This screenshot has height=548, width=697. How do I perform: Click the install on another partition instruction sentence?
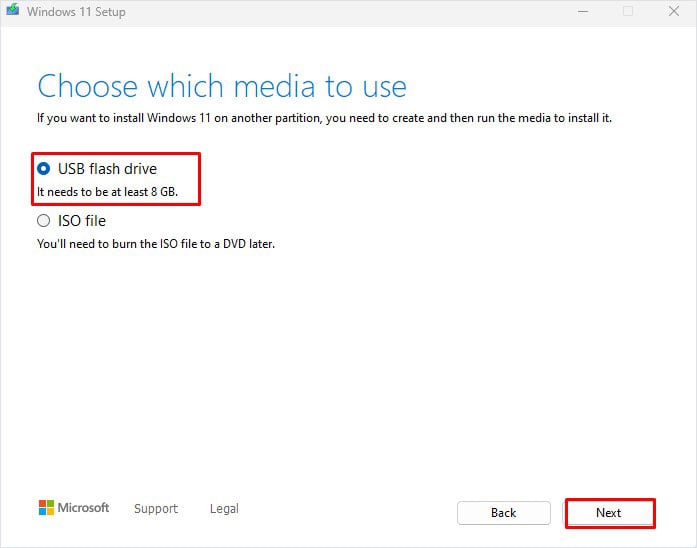click(324, 118)
